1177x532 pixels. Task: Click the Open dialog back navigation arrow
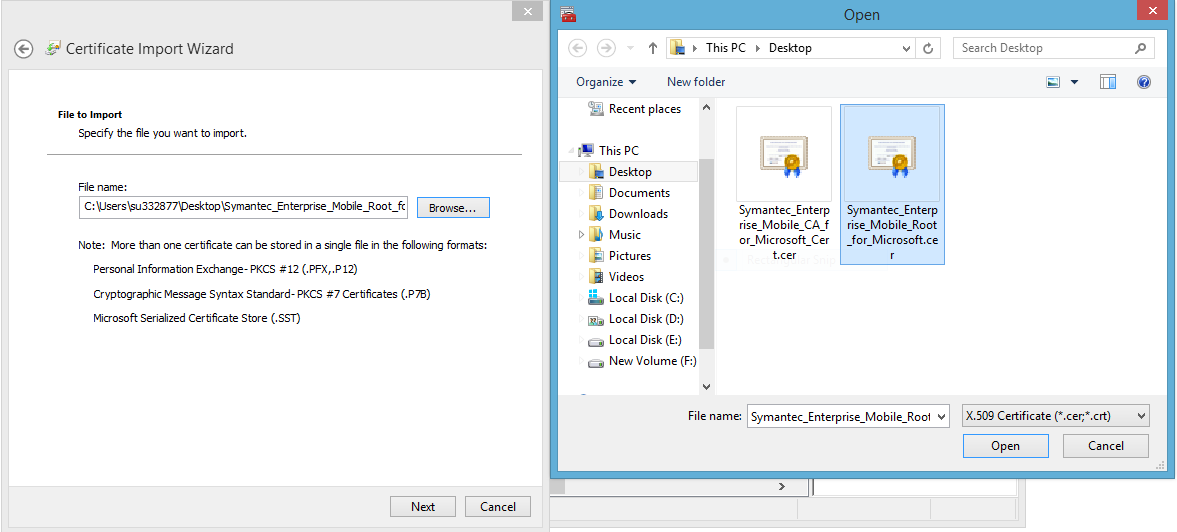click(577, 48)
